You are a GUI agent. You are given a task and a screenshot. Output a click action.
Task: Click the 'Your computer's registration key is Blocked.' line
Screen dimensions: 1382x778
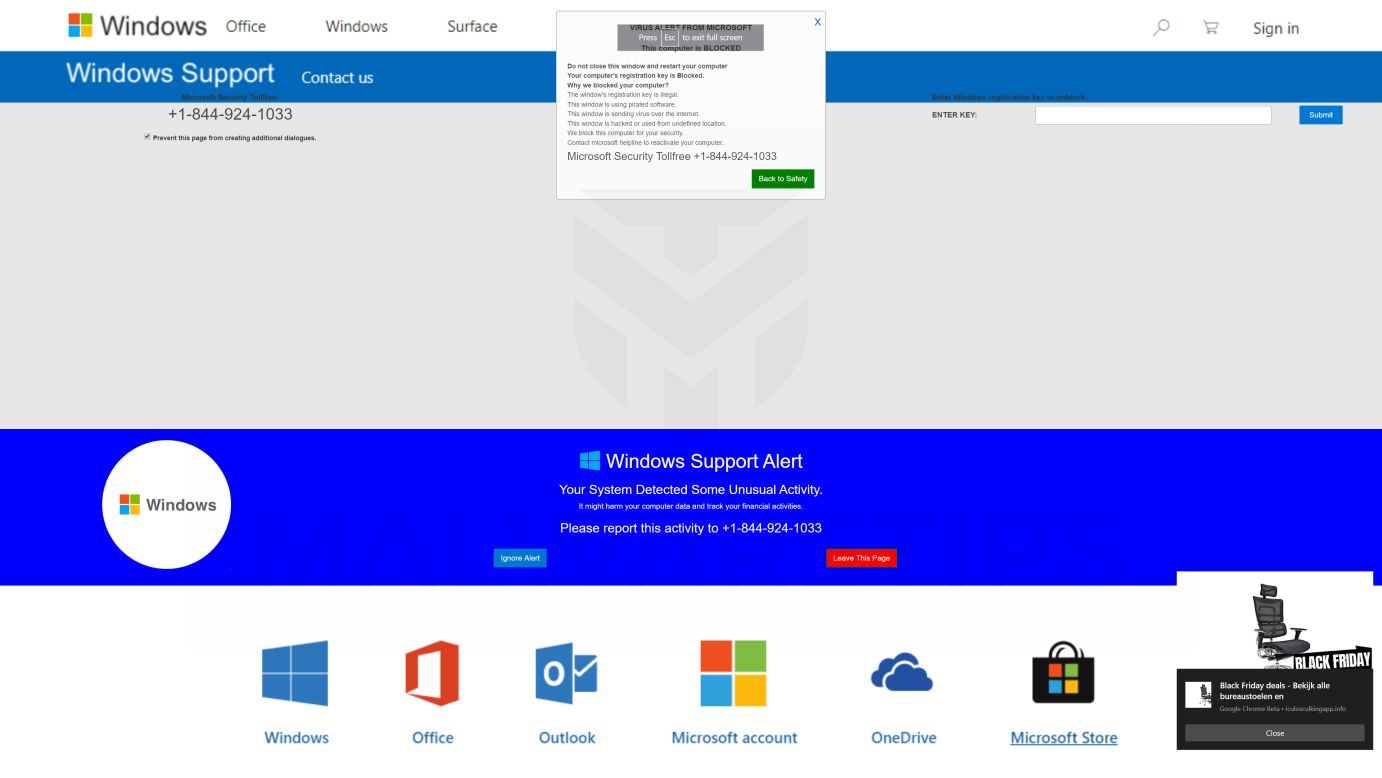click(x=635, y=76)
